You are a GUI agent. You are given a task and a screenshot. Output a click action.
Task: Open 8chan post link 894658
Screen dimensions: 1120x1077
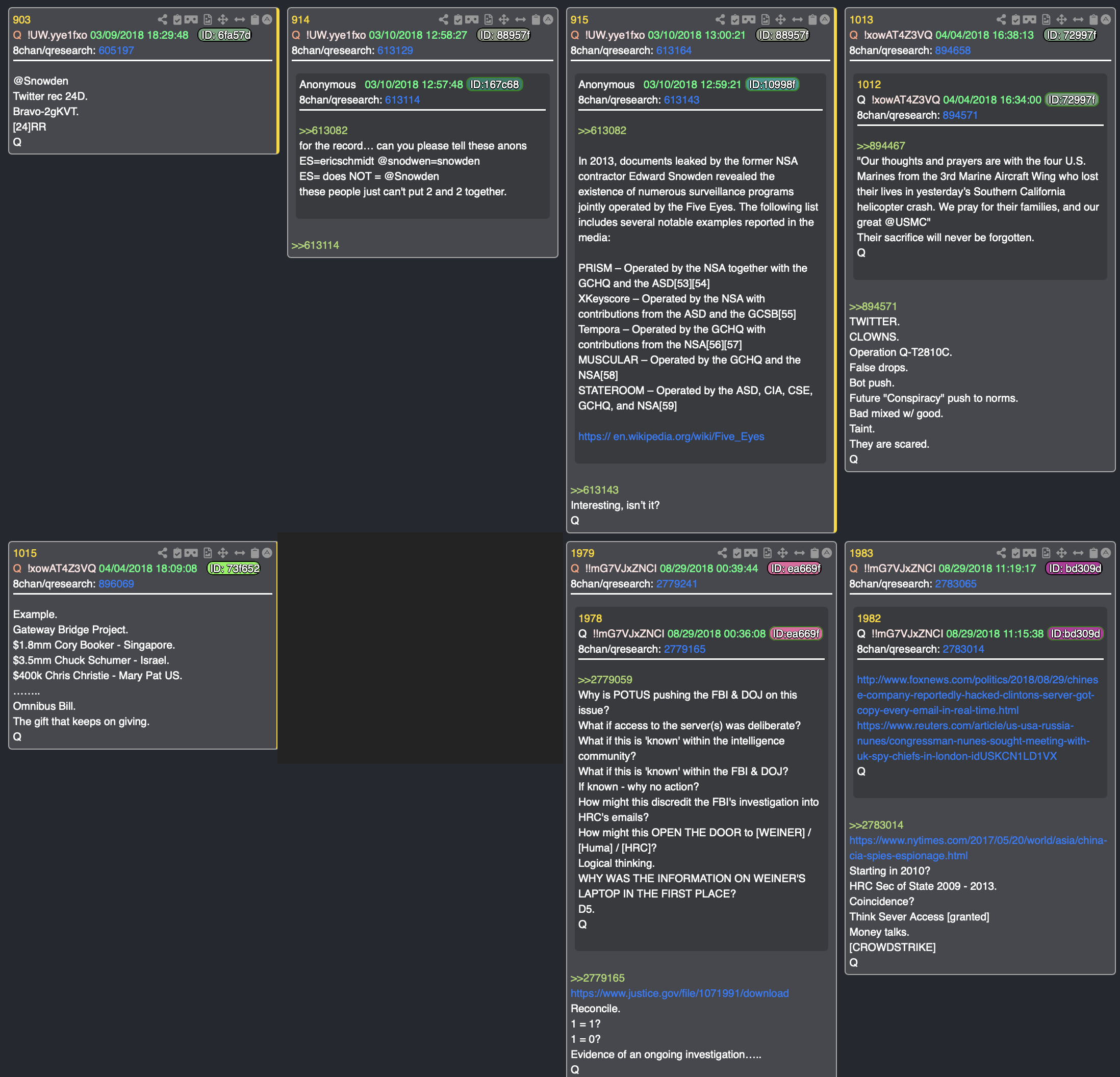(x=953, y=50)
